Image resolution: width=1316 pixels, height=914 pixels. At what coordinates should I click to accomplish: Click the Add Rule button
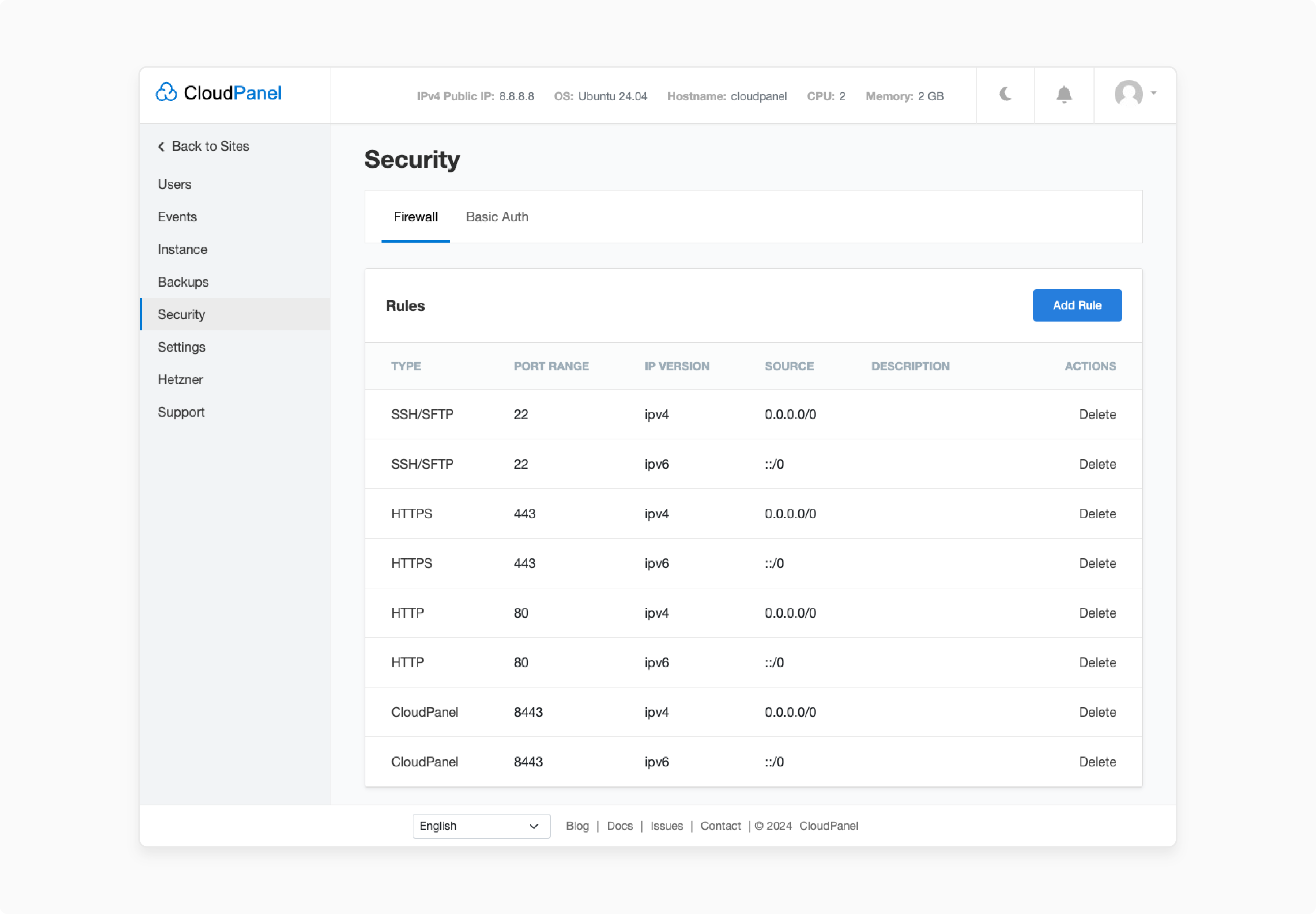[1077, 305]
